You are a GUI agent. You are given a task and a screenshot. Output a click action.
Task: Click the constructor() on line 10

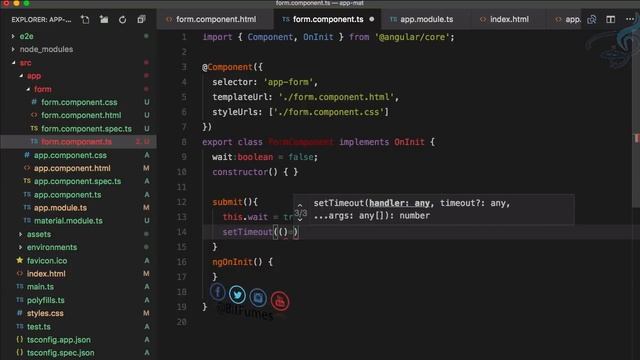coord(245,172)
